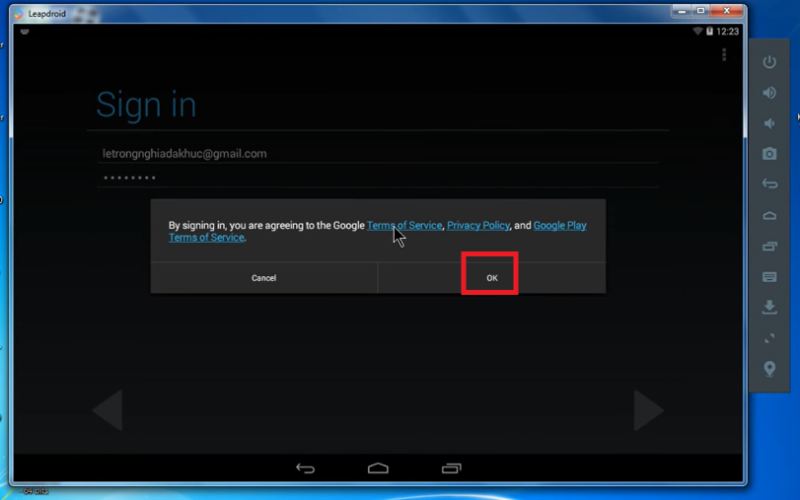Tap the Android back button in navigation bar
The height and width of the screenshot is (500, 800).
coord(306,468)
